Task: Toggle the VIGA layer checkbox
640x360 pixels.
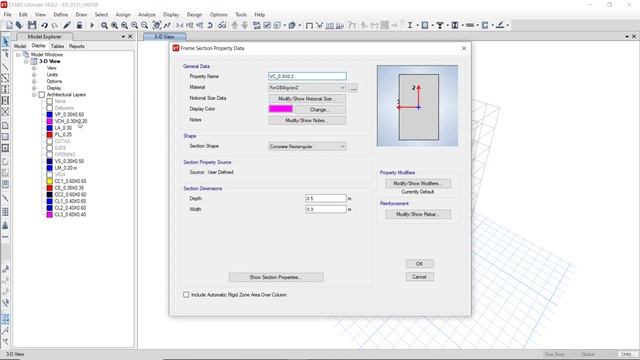Action: pos(49,174)
